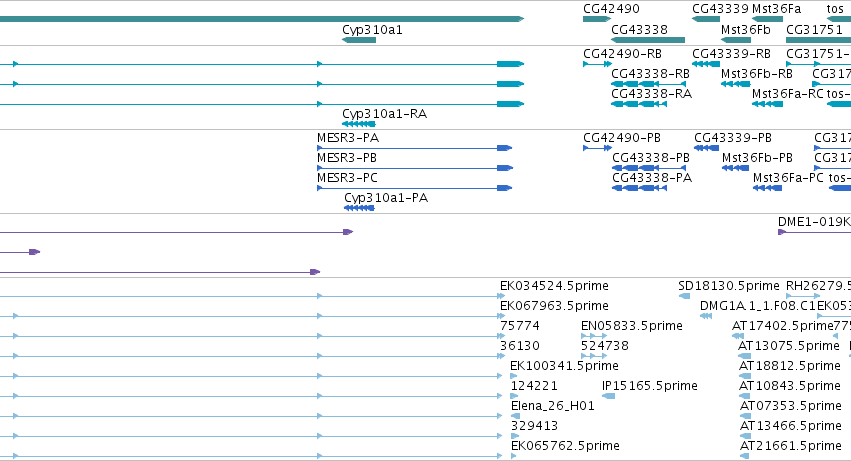Select EST EK067963.5prime
The image size is (851, 461).
pos(554,306)
